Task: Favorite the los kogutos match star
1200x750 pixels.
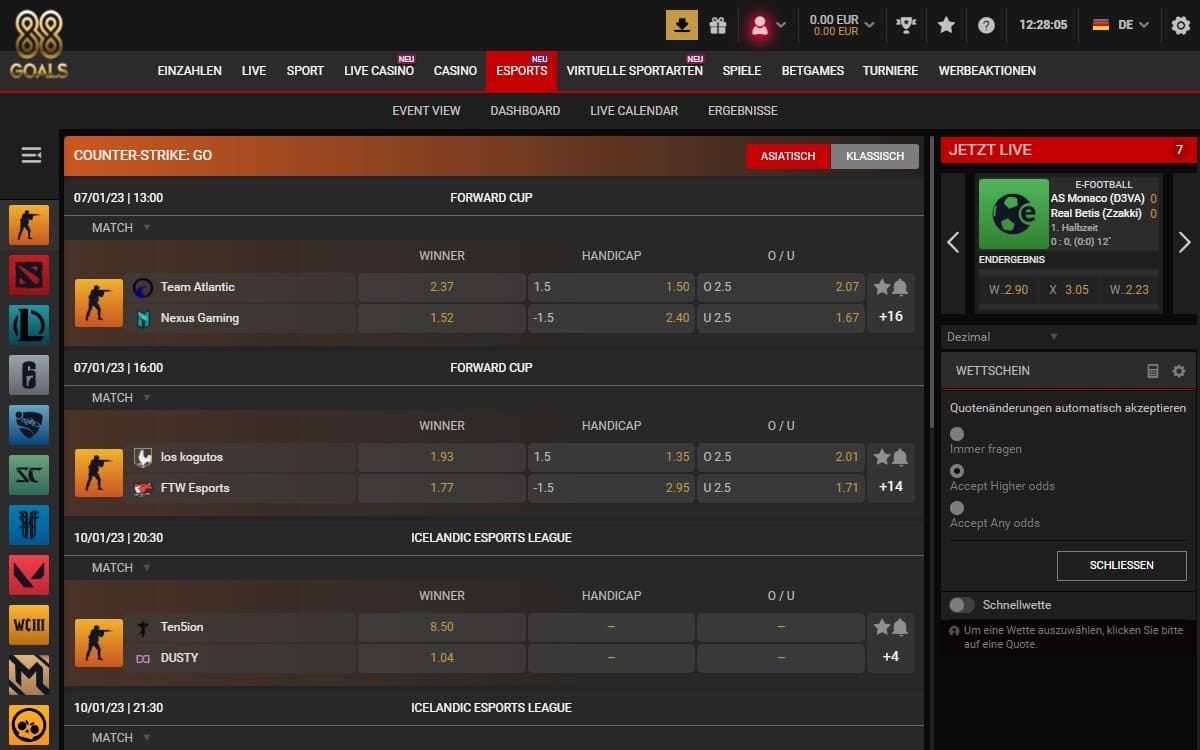Action: [x=881, y=457]
